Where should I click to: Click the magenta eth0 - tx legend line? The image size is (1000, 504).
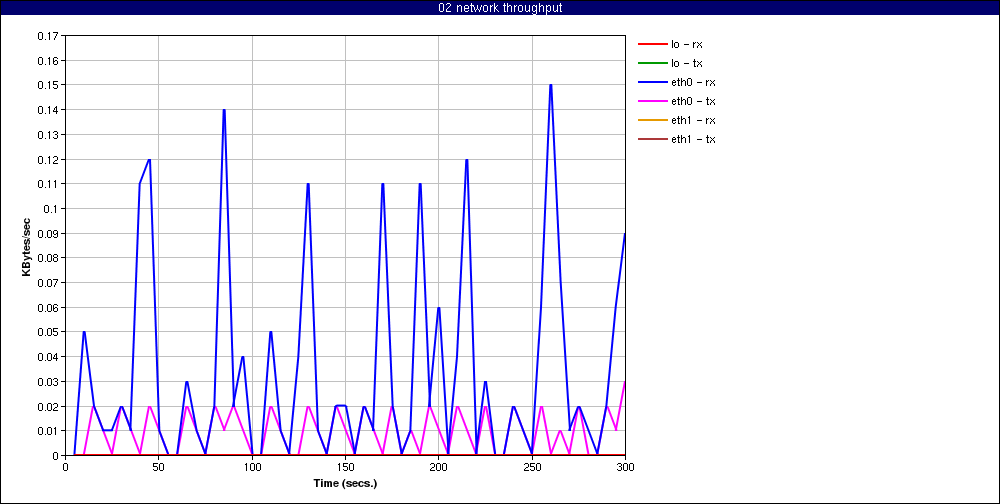point(651,101)
